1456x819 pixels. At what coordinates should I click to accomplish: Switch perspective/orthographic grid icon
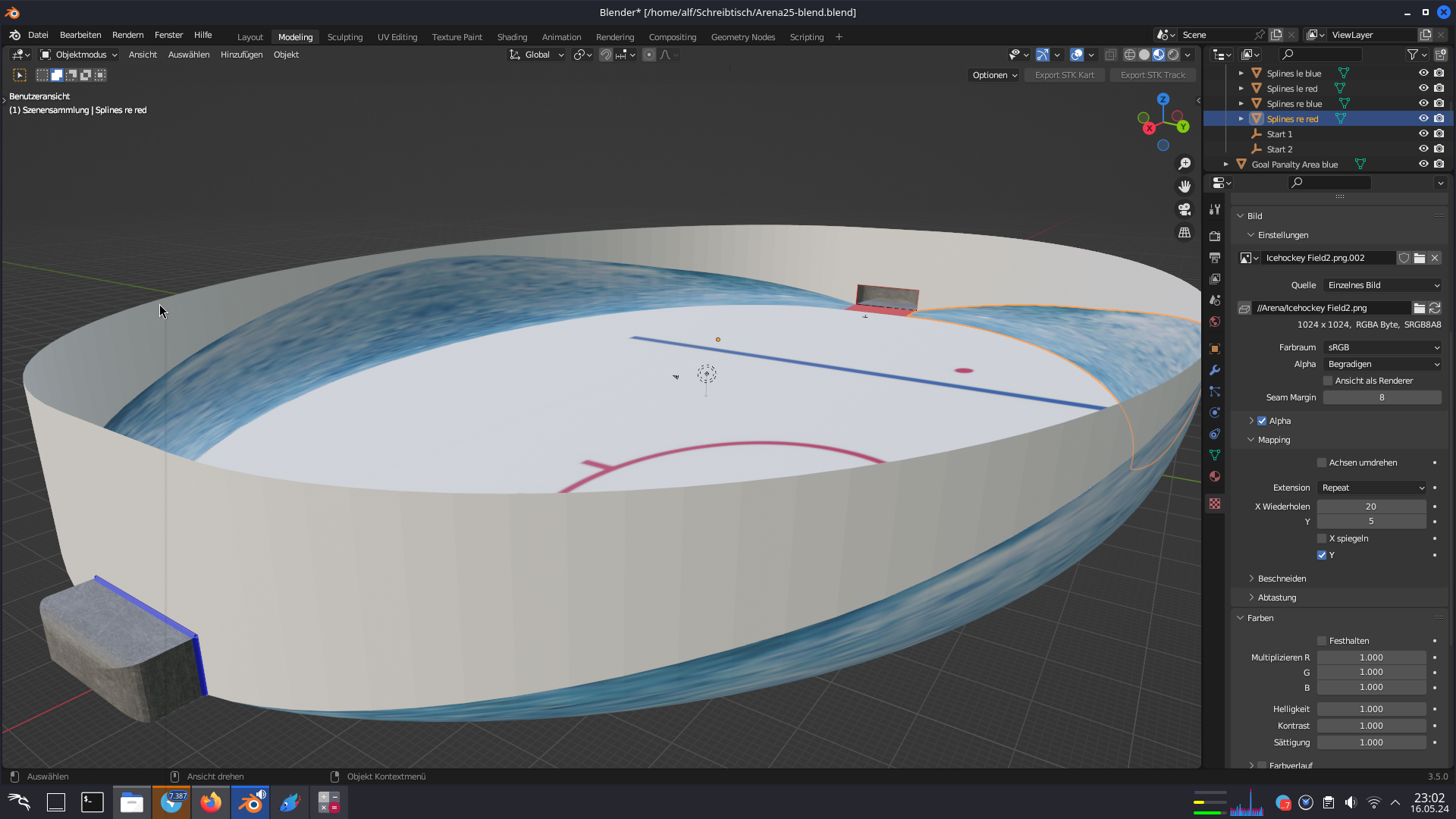tap(1185, 233)
